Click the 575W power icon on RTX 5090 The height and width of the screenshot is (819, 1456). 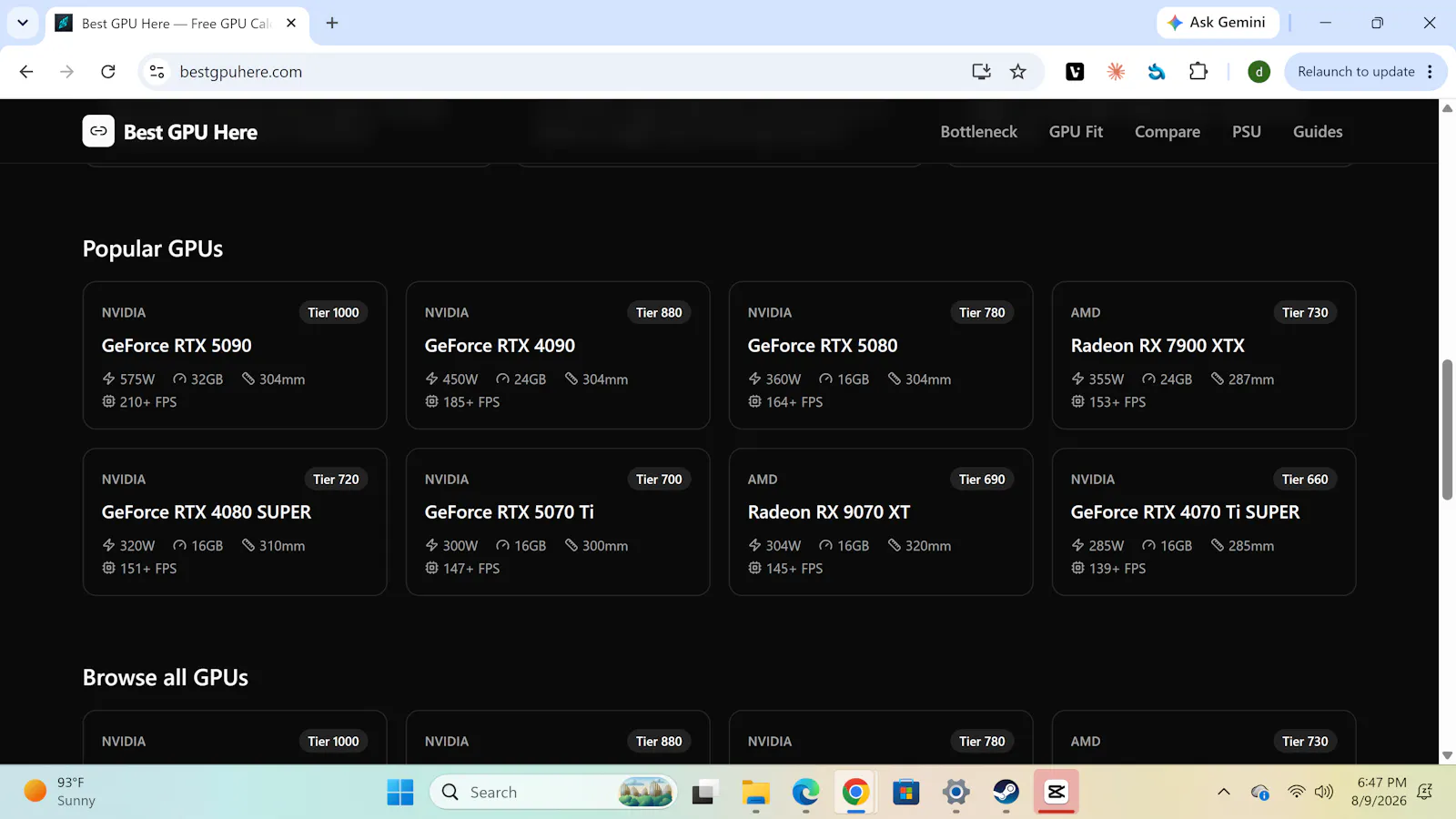tap(109, 379)
